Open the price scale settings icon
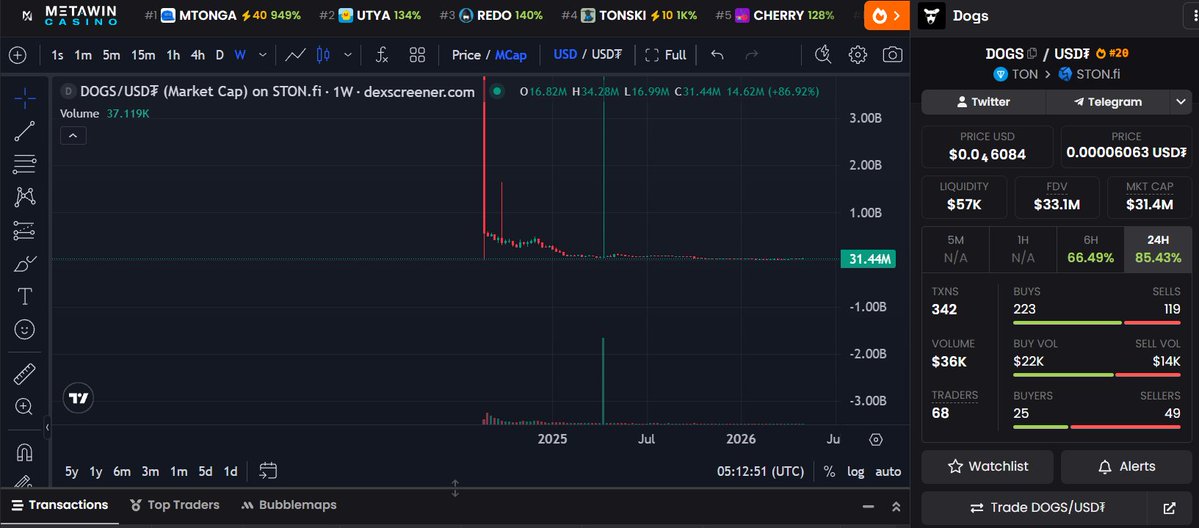Screen dimensions: 1199x528 (876, 440)
